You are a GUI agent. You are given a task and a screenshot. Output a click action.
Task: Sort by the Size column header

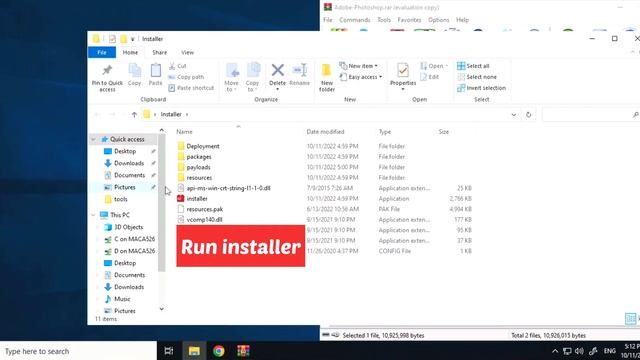[444, 132]
